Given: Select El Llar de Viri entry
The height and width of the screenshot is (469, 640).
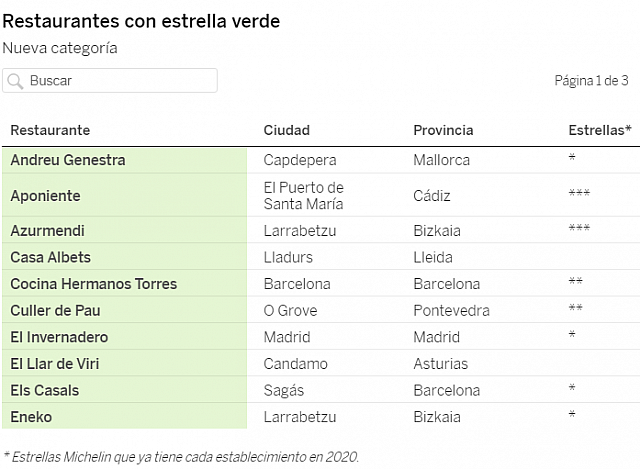Looking at the screenshot, I should [x=55, y=364].
